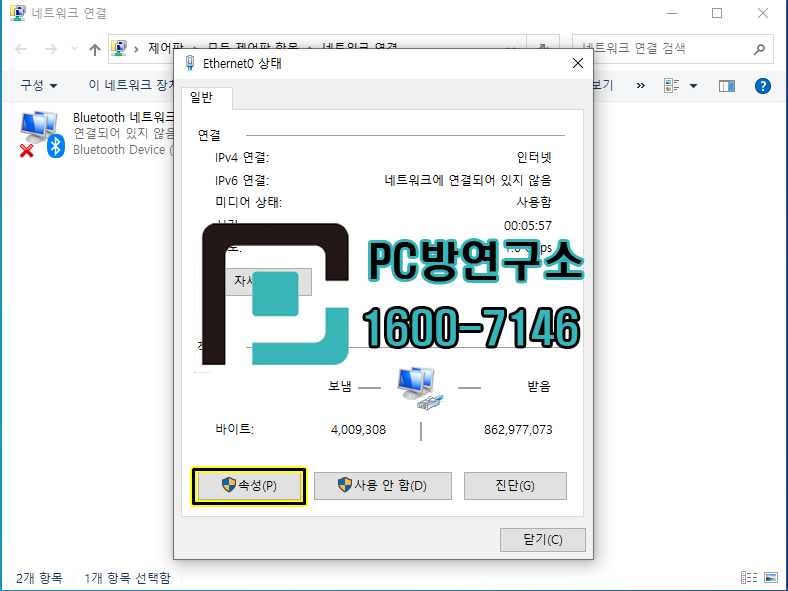Click 1개 항목 선택함 status bar text

point(127,578)
